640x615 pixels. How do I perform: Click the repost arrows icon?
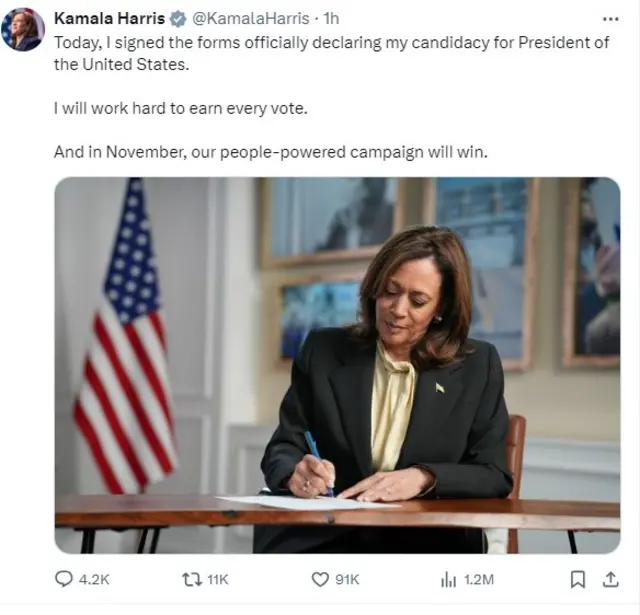pos(190,579)
